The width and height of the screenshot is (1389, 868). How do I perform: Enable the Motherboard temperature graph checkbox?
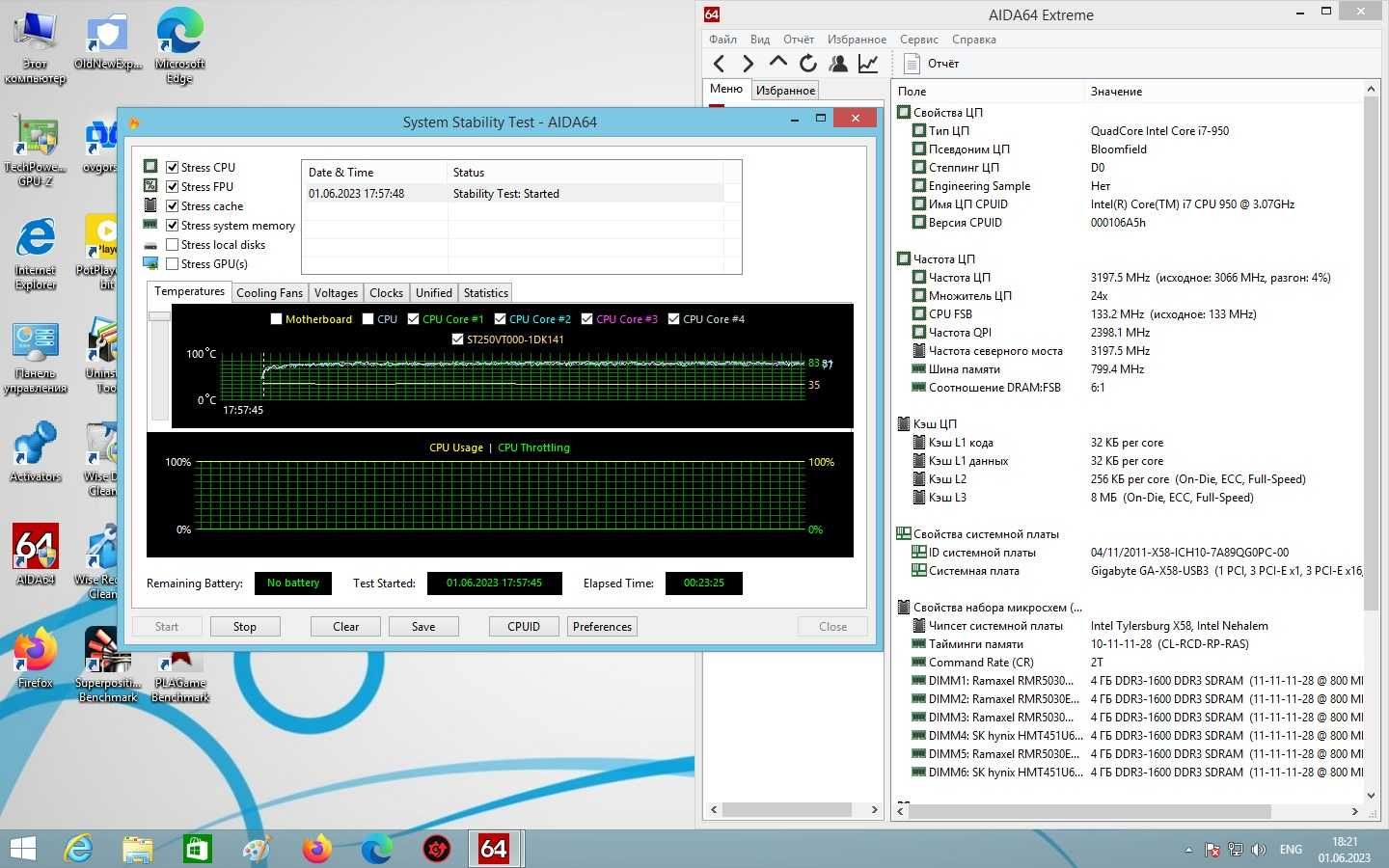(x=276, y=319)
